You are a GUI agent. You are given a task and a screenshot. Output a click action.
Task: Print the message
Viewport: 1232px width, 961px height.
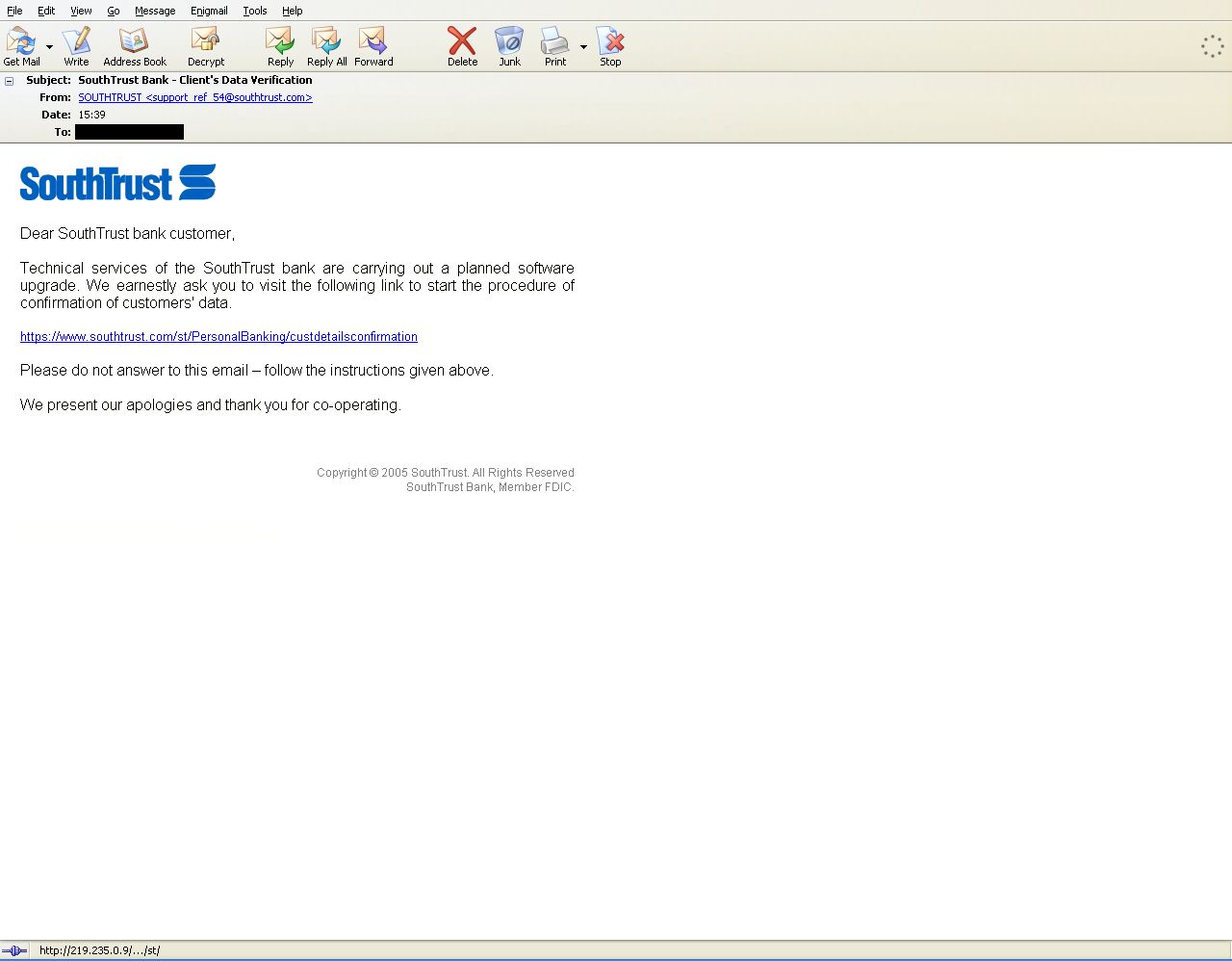point(555,46)
